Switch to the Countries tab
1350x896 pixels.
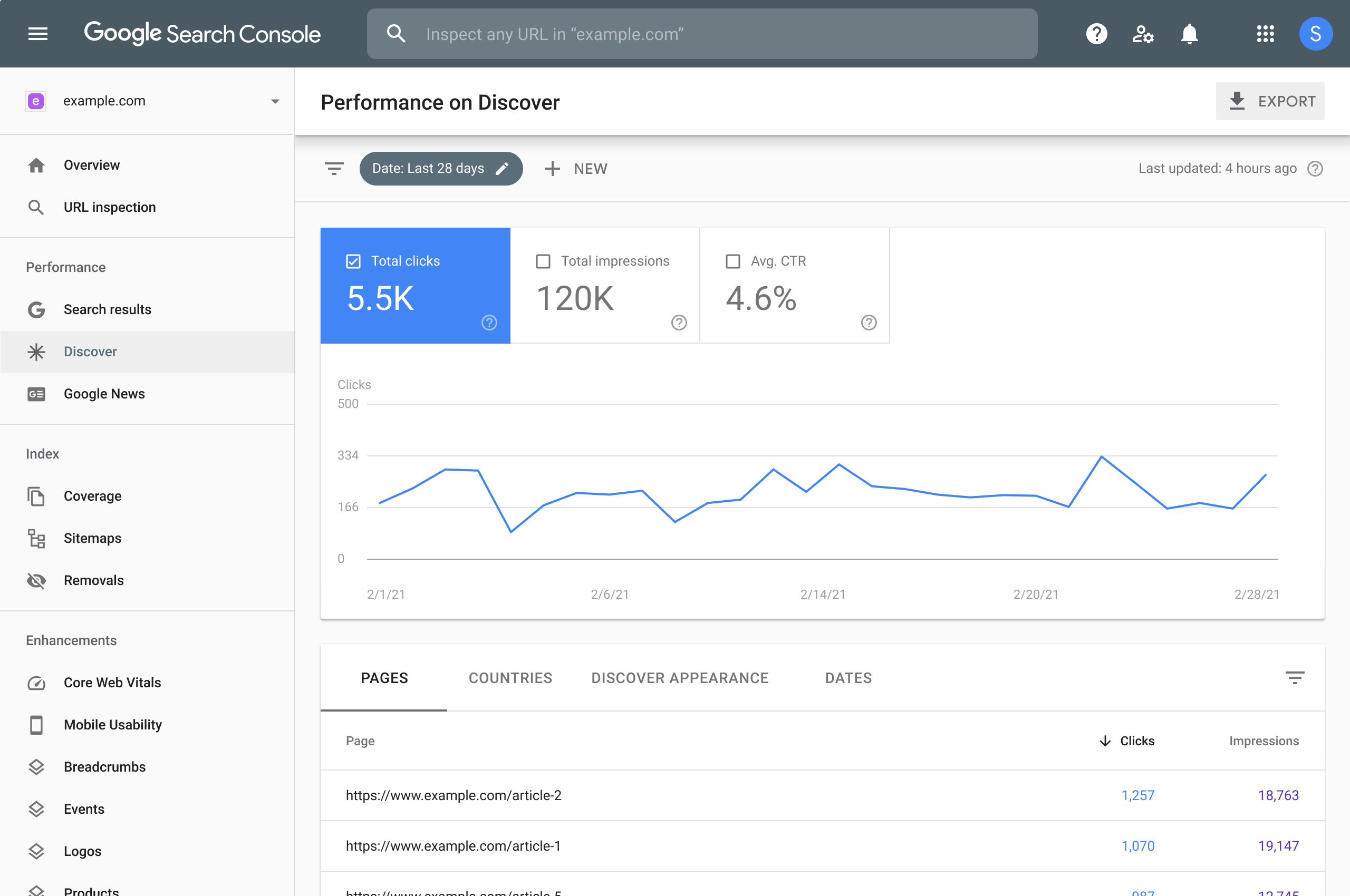point(510,678)
